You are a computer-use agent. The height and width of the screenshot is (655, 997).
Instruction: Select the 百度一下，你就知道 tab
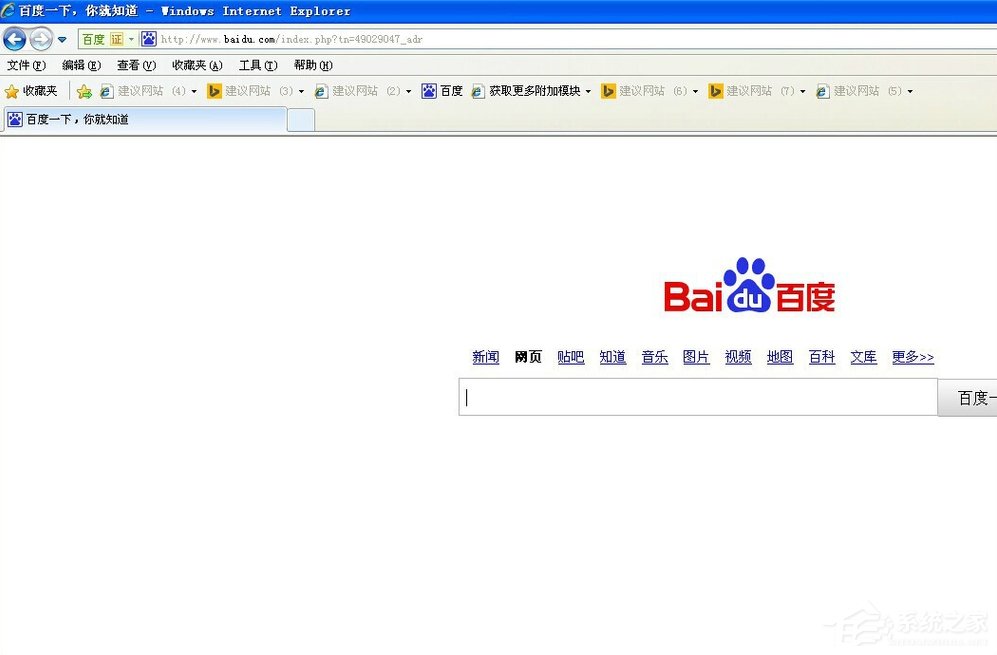point(145,120)
